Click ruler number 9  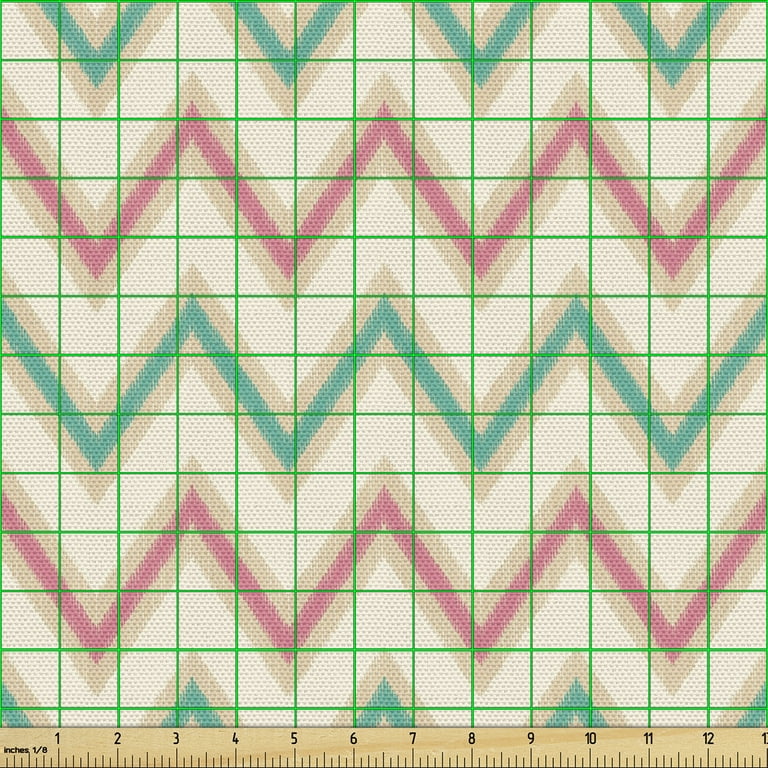[x=530, y=740]
